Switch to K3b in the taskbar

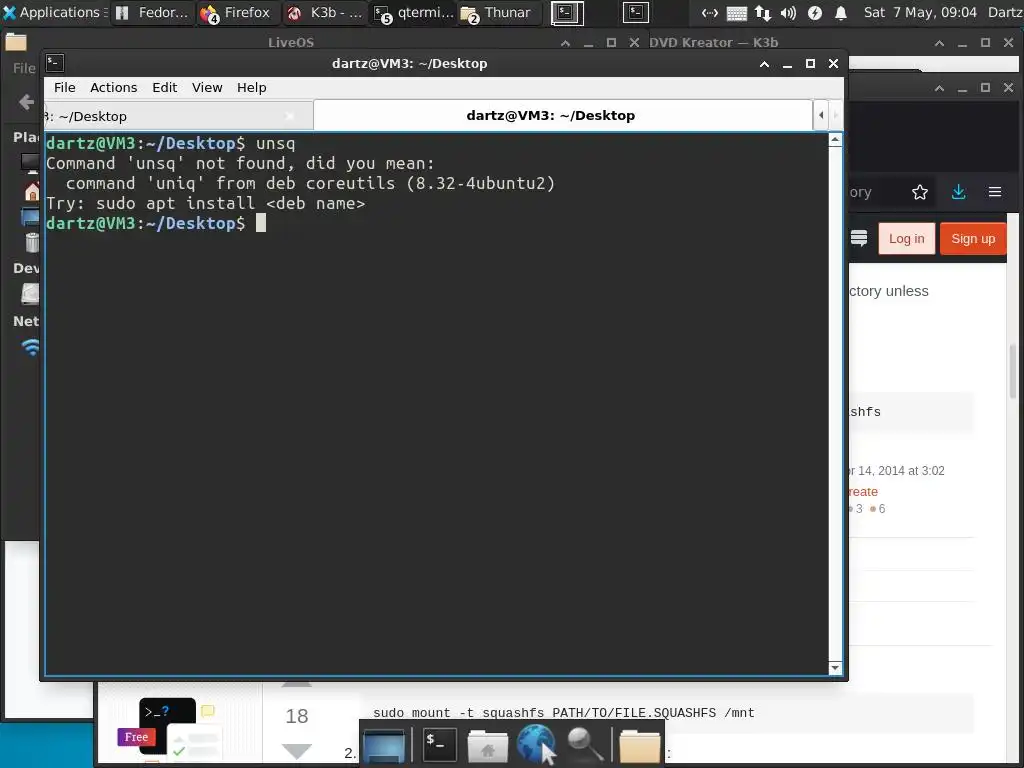click(325, 12)
